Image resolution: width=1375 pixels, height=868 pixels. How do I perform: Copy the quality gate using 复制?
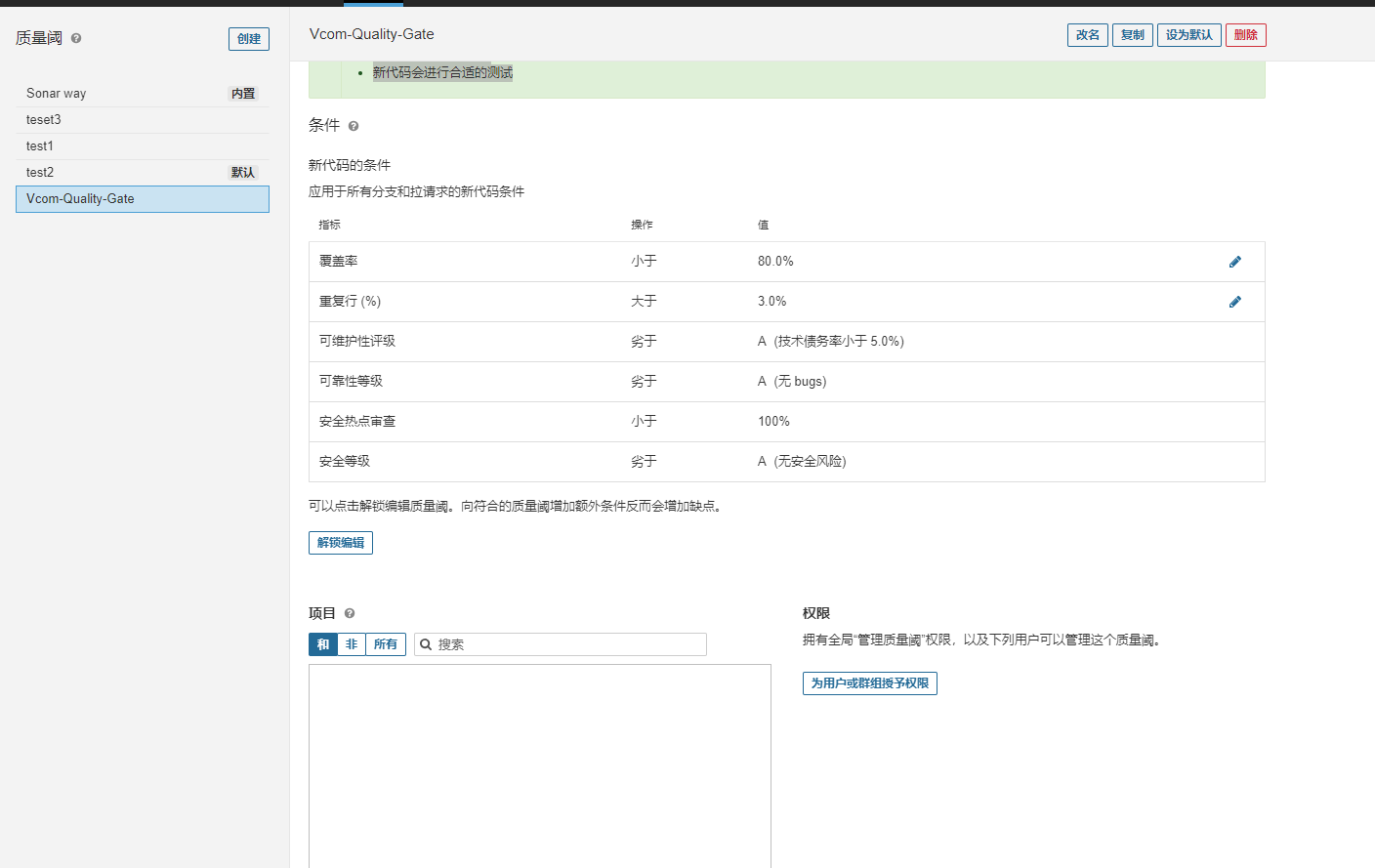click(x=1133, y=35)
